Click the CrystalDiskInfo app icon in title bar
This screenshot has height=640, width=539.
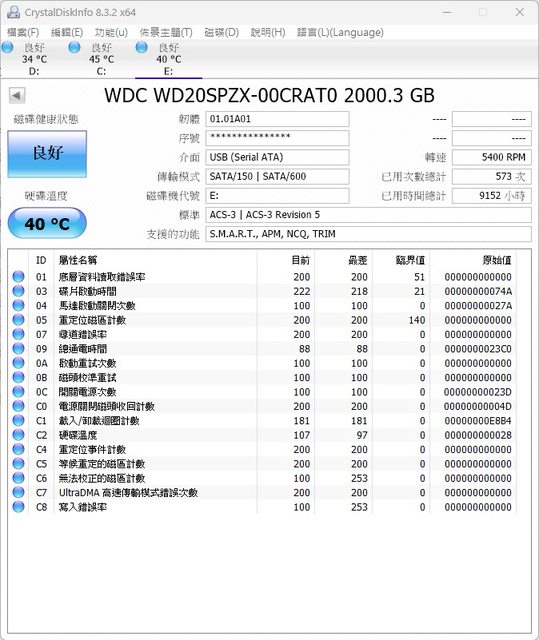click(13, 12)
